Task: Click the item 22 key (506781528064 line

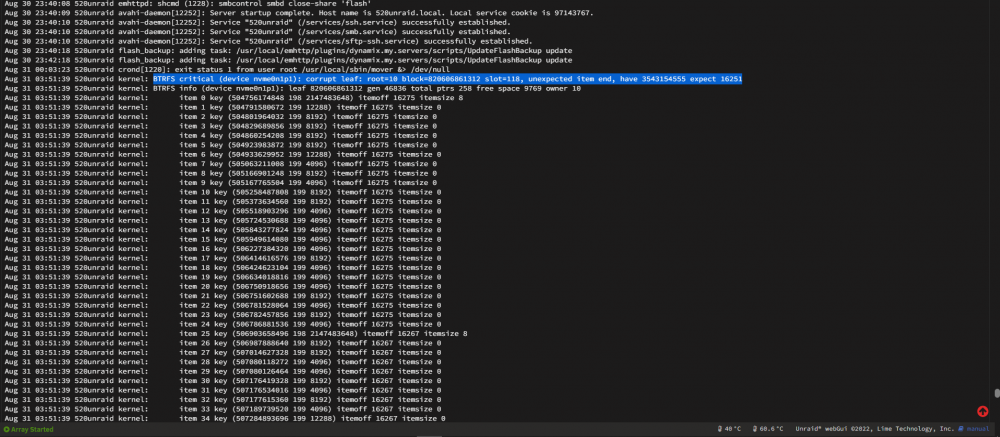Action: pos(223,306)
